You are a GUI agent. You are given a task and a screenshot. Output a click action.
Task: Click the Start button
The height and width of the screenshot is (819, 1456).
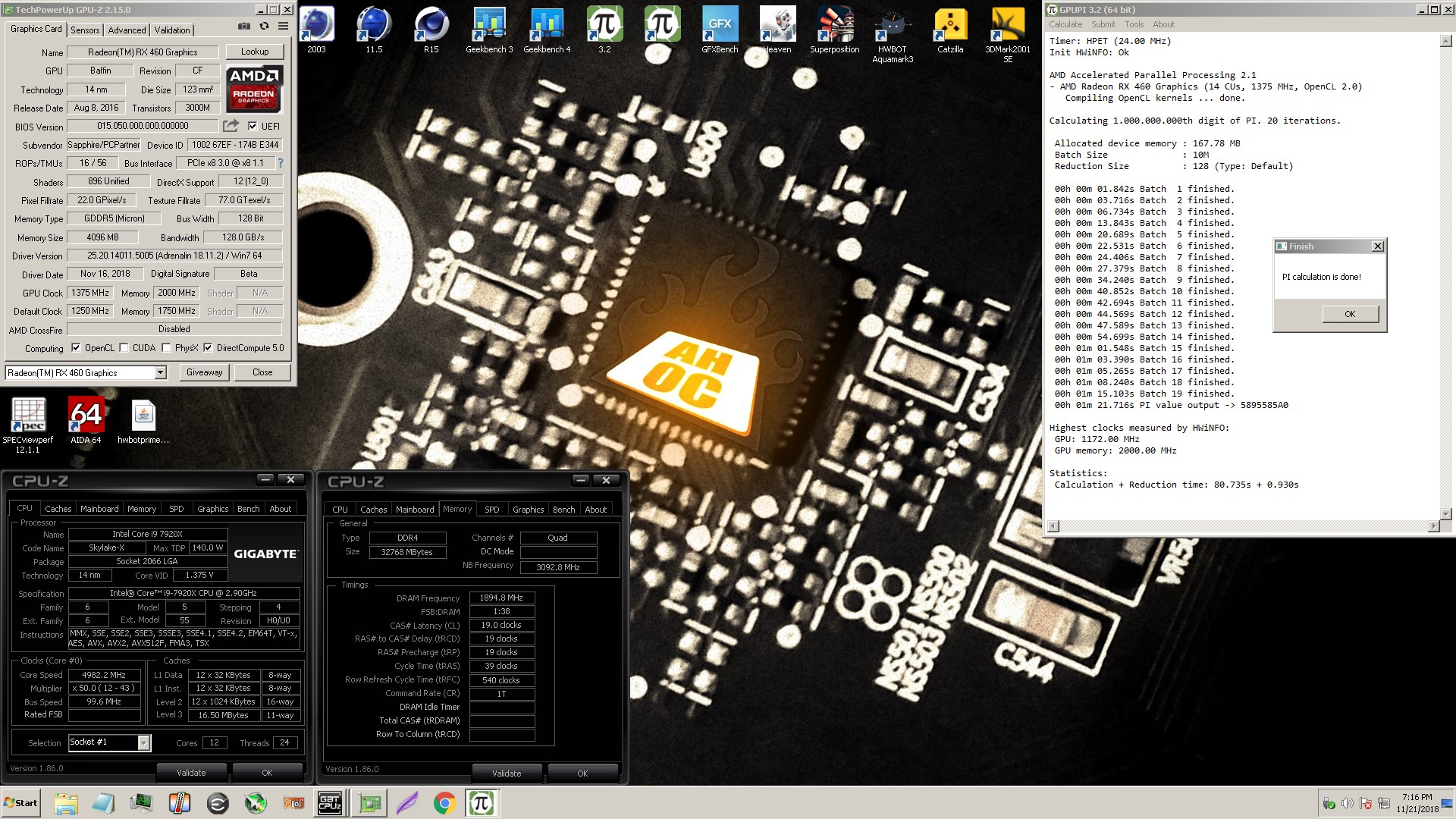(x=20, y=803)
